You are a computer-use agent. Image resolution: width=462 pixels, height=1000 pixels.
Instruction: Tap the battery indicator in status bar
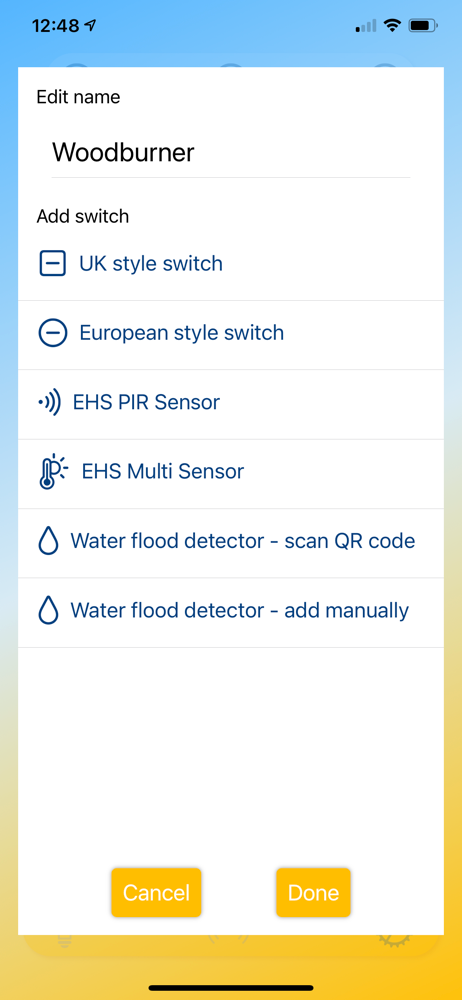click(x=424, y=26)
